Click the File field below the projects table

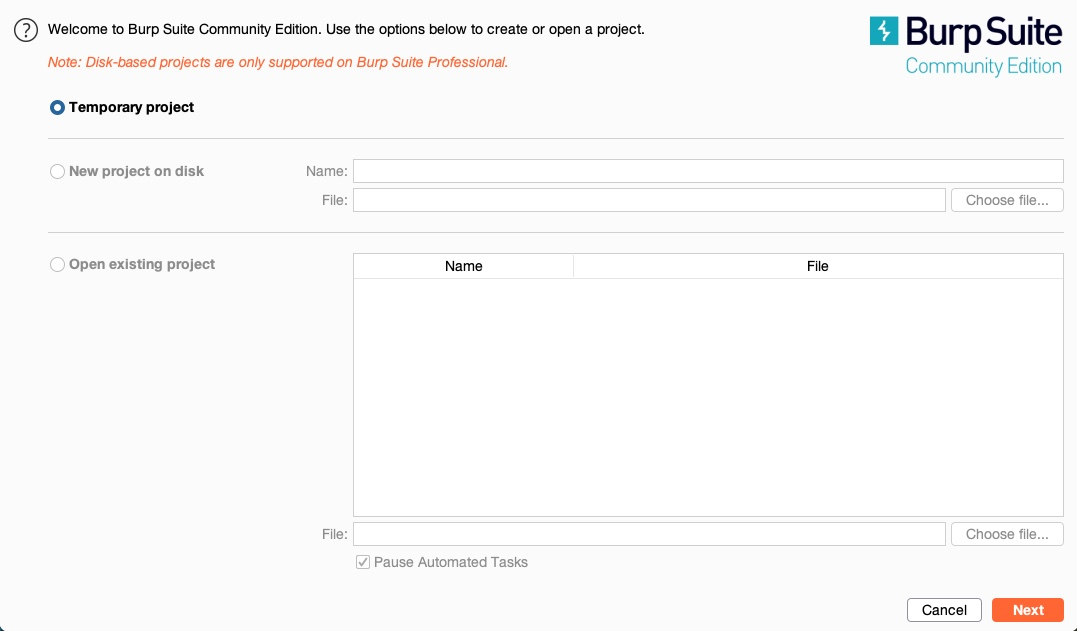[648, 534]
